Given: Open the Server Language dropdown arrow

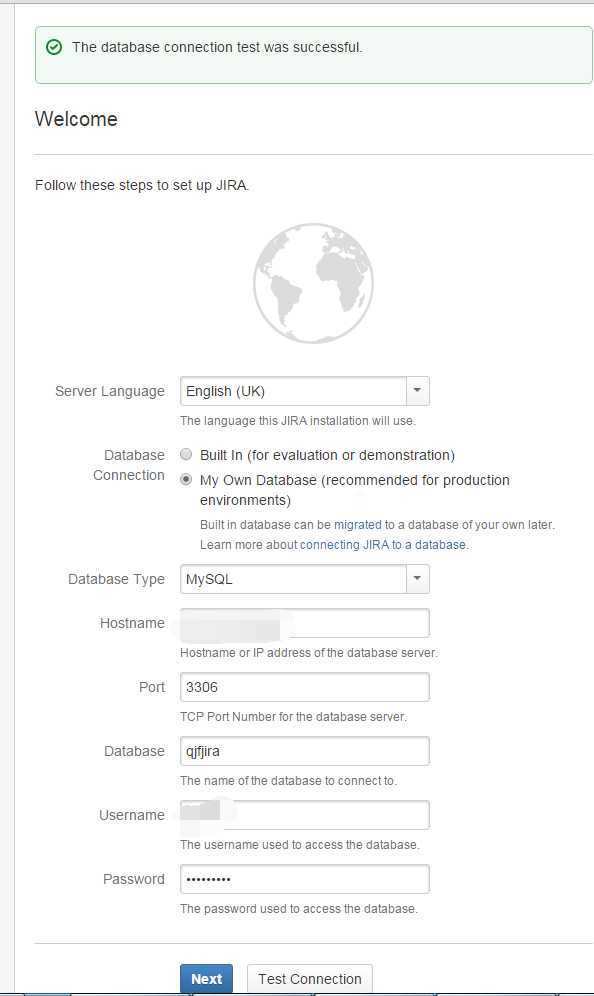Looking at the screenshot, I should tap(417, 391).
